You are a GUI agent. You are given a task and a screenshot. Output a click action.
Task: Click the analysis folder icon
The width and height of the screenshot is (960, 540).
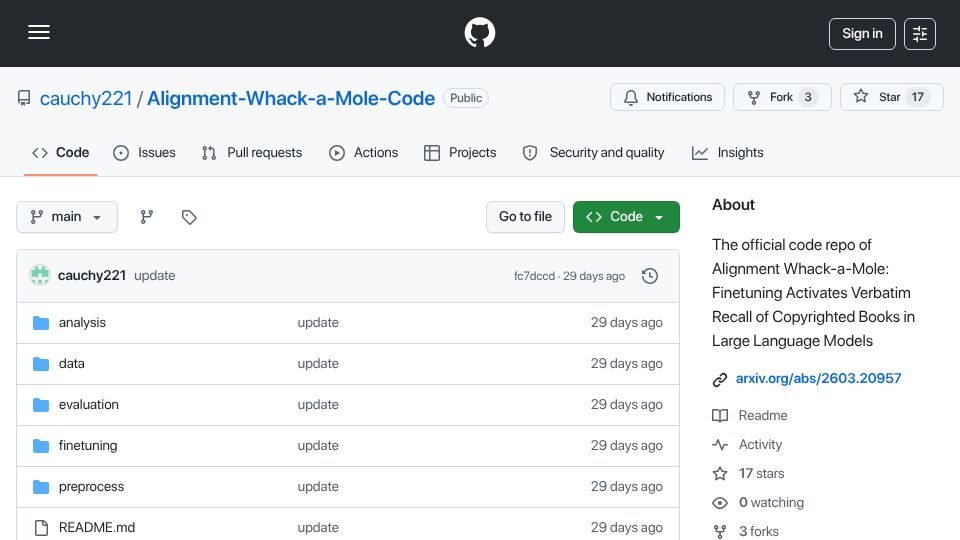(41, 323)
